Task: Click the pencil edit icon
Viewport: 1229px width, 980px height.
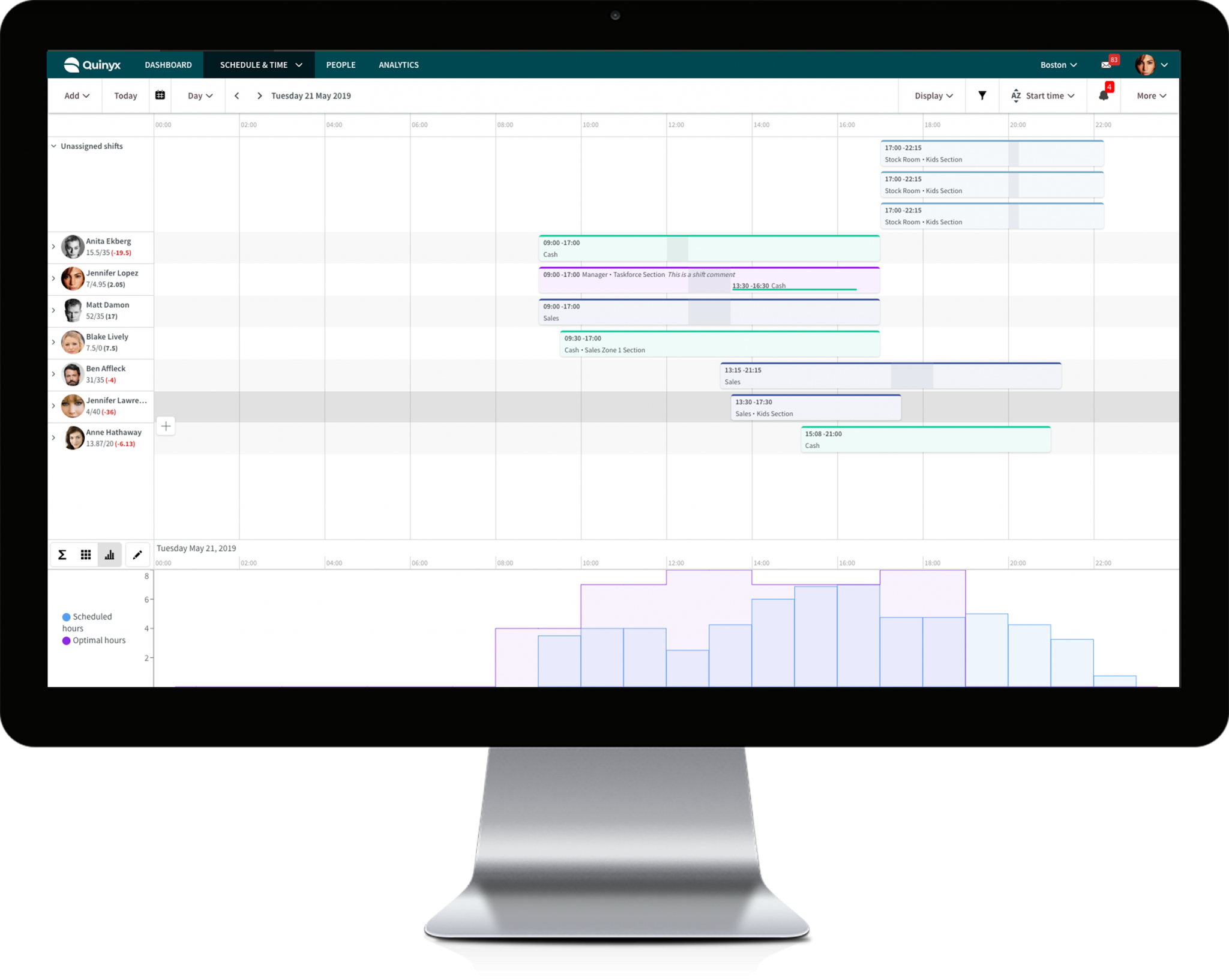Action: pos(137,555)
